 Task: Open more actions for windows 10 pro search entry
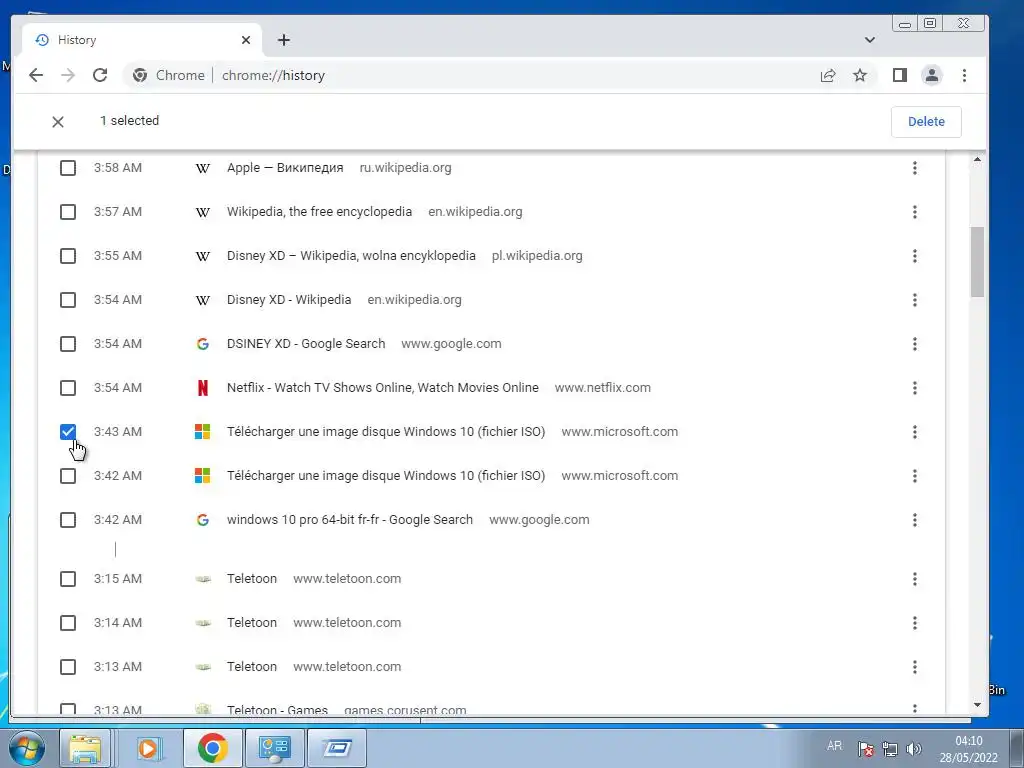pos(914,520)
